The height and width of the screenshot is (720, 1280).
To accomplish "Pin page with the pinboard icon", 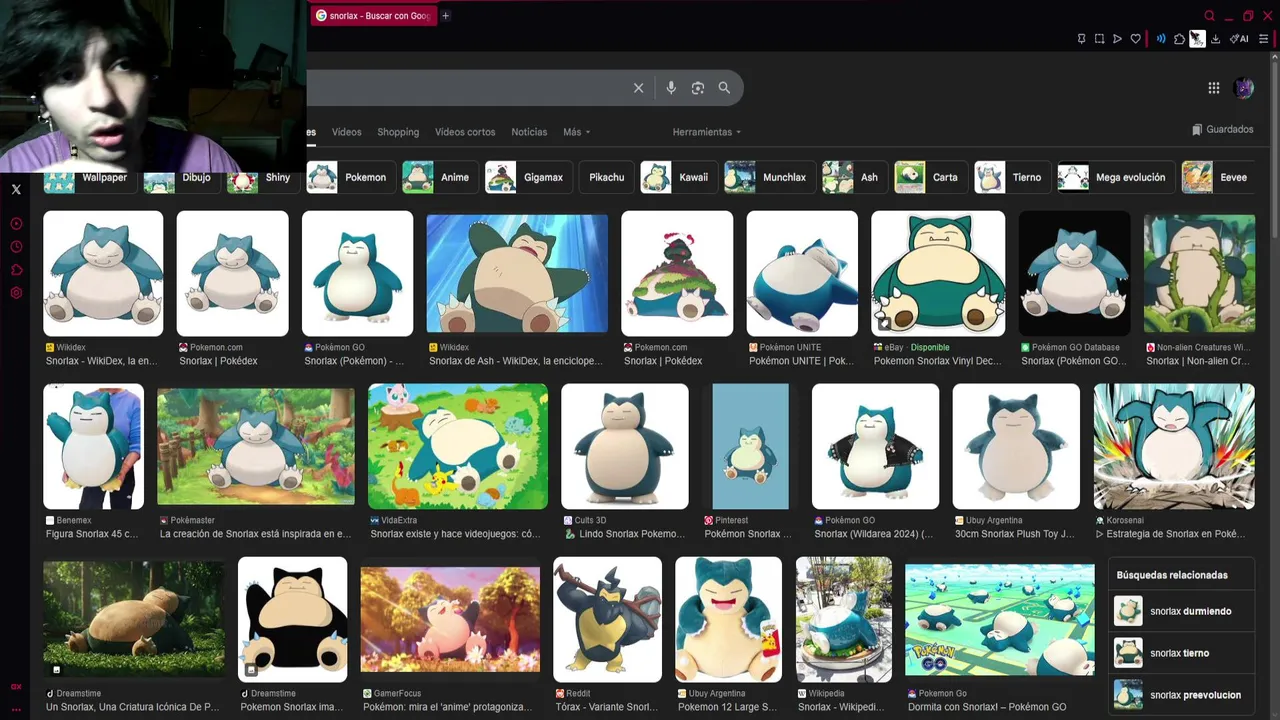I will [1081, 39].
